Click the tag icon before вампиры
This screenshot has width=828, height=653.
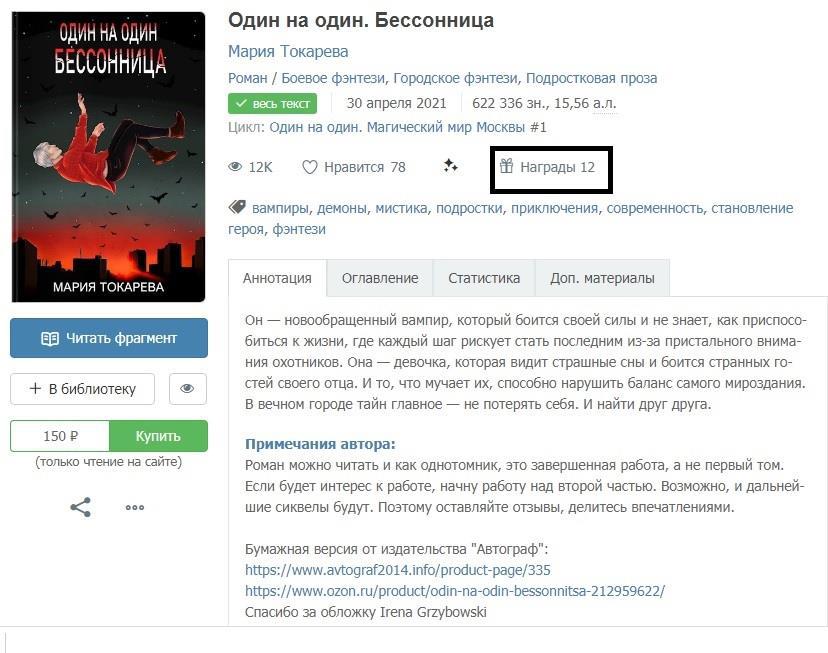[x=237, y=207]
